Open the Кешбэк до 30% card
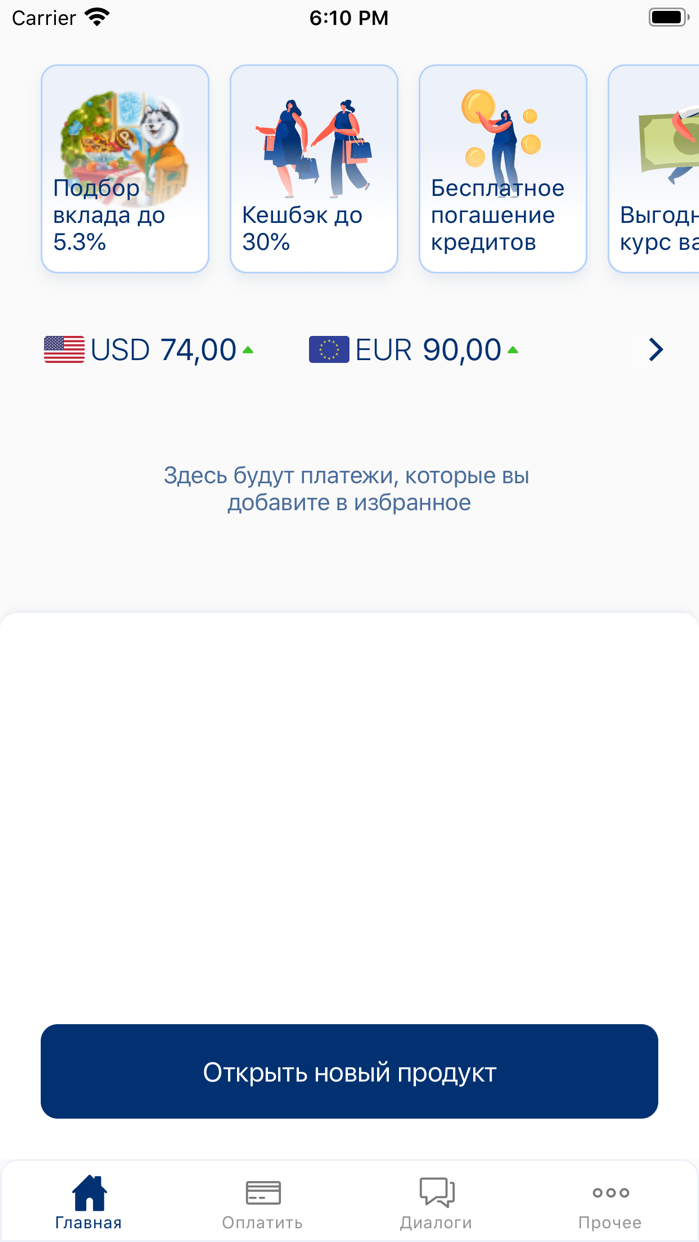 click(314, 169)
